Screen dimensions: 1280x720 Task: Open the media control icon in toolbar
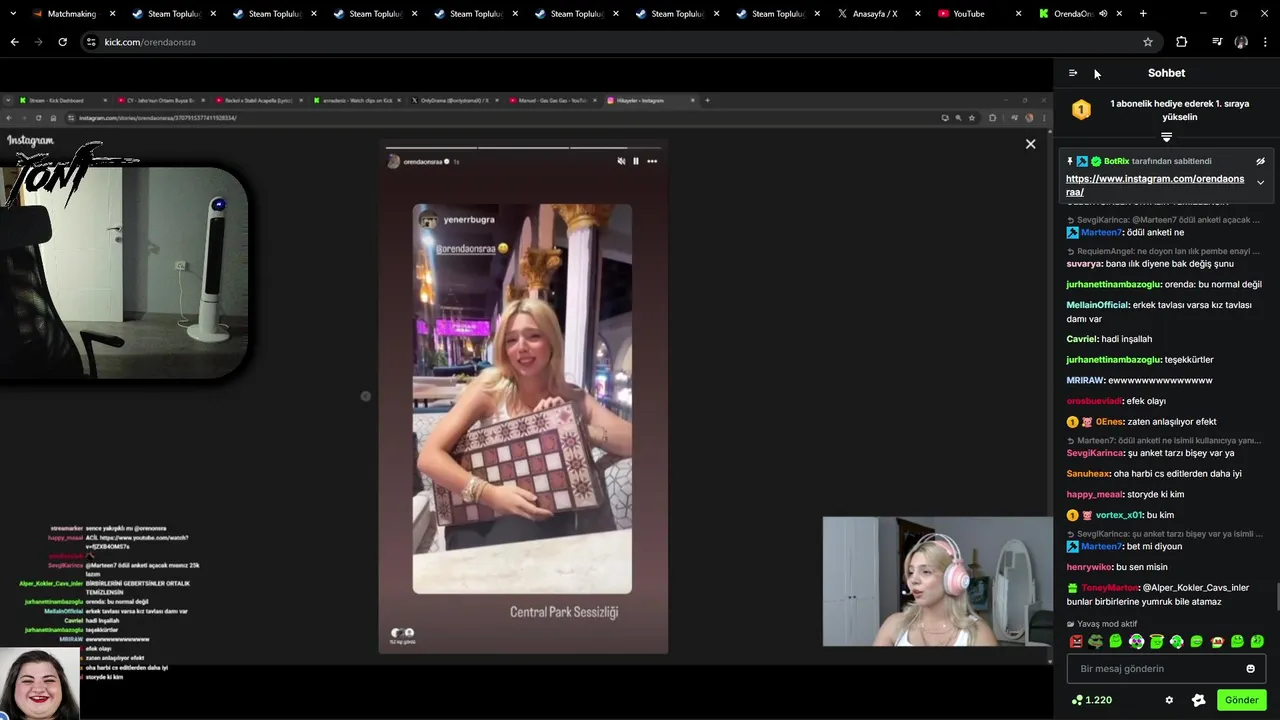pyautogui.click(x=1217, y=42)
